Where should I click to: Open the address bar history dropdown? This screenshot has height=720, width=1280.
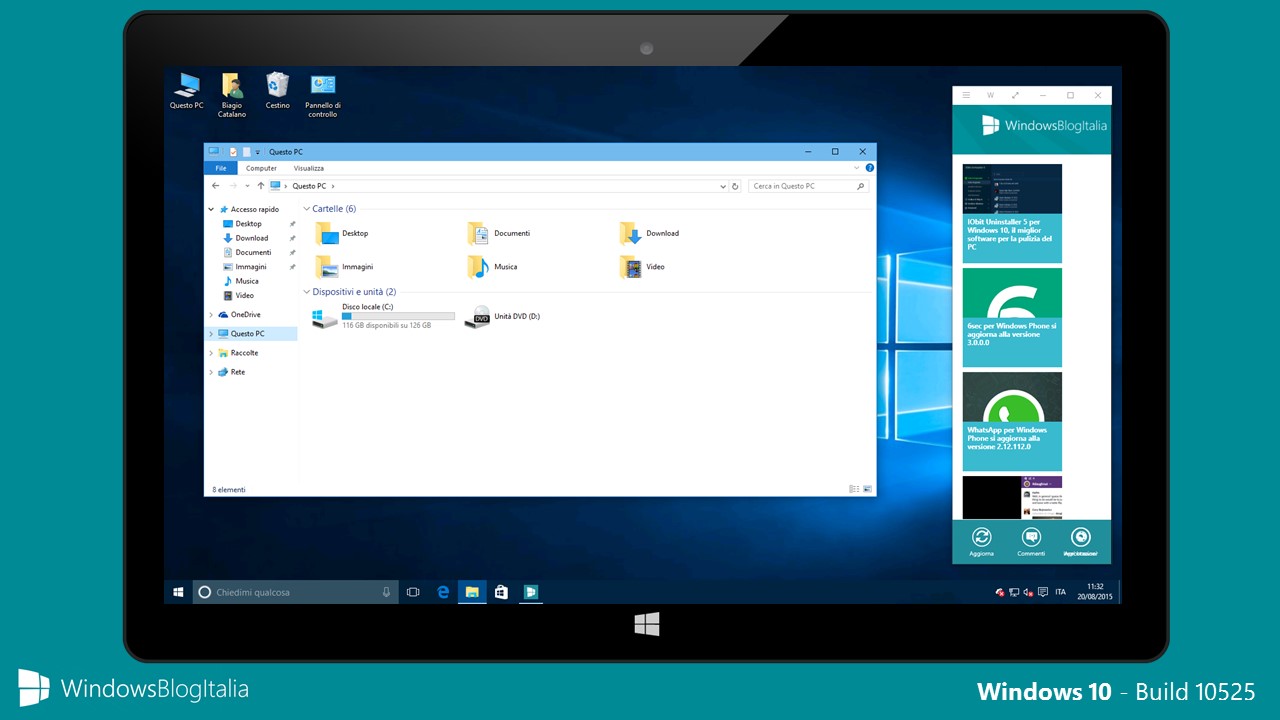[723, 186]
